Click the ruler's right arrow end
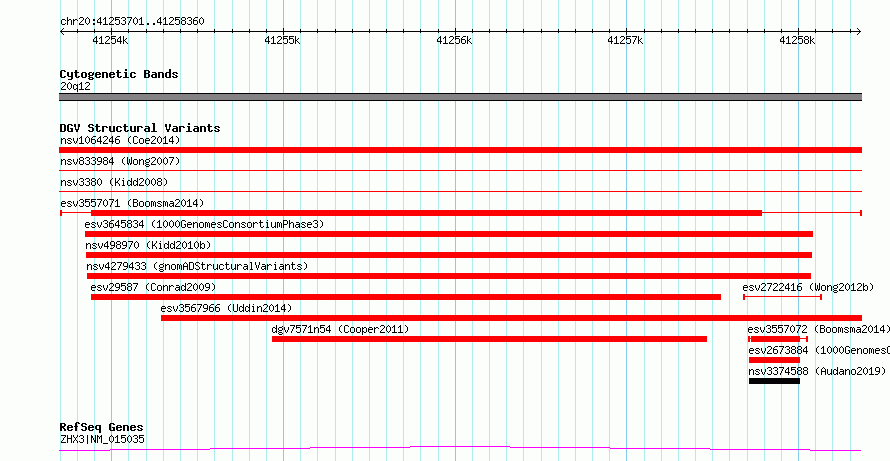 tap(859, 32)
